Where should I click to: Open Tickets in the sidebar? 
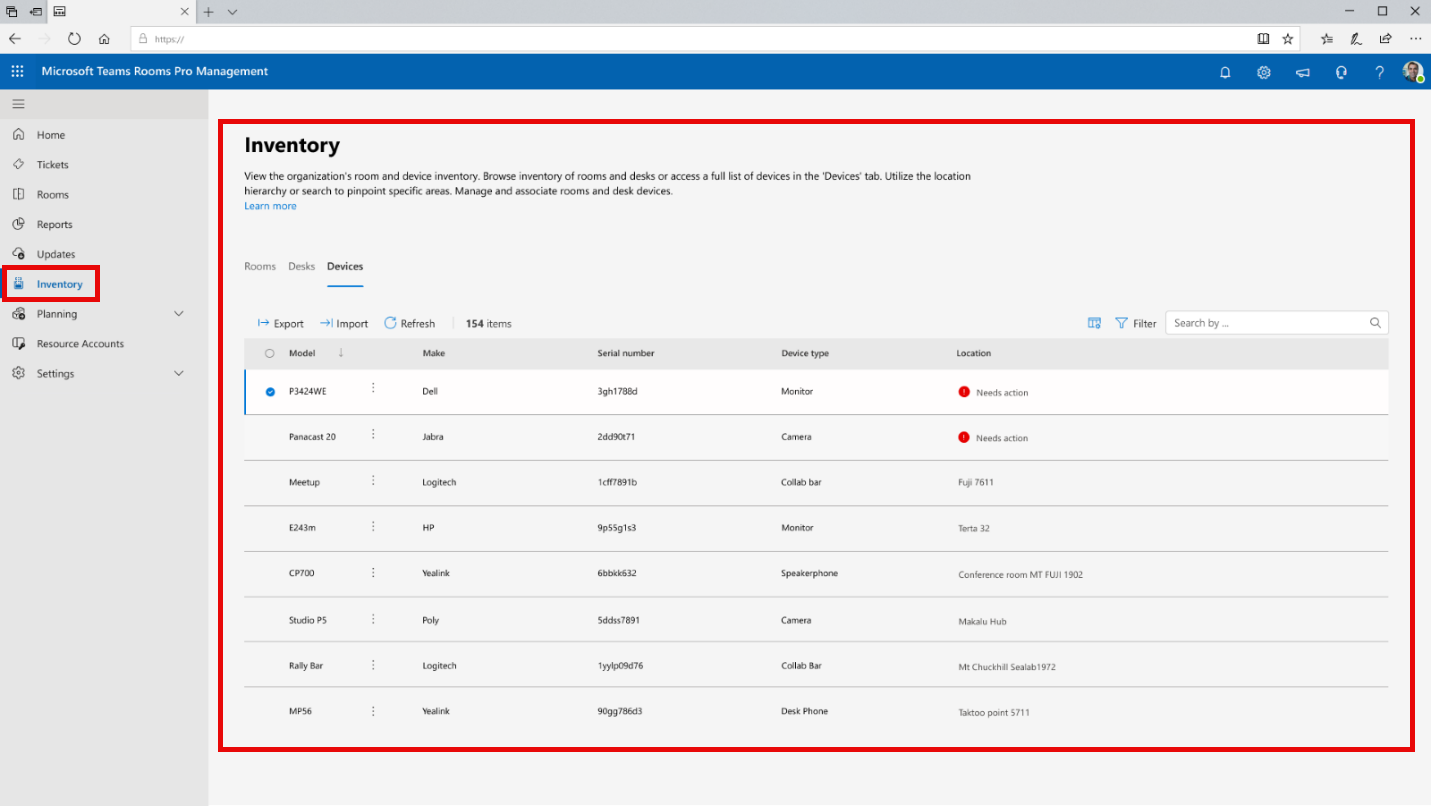point(52,164)
